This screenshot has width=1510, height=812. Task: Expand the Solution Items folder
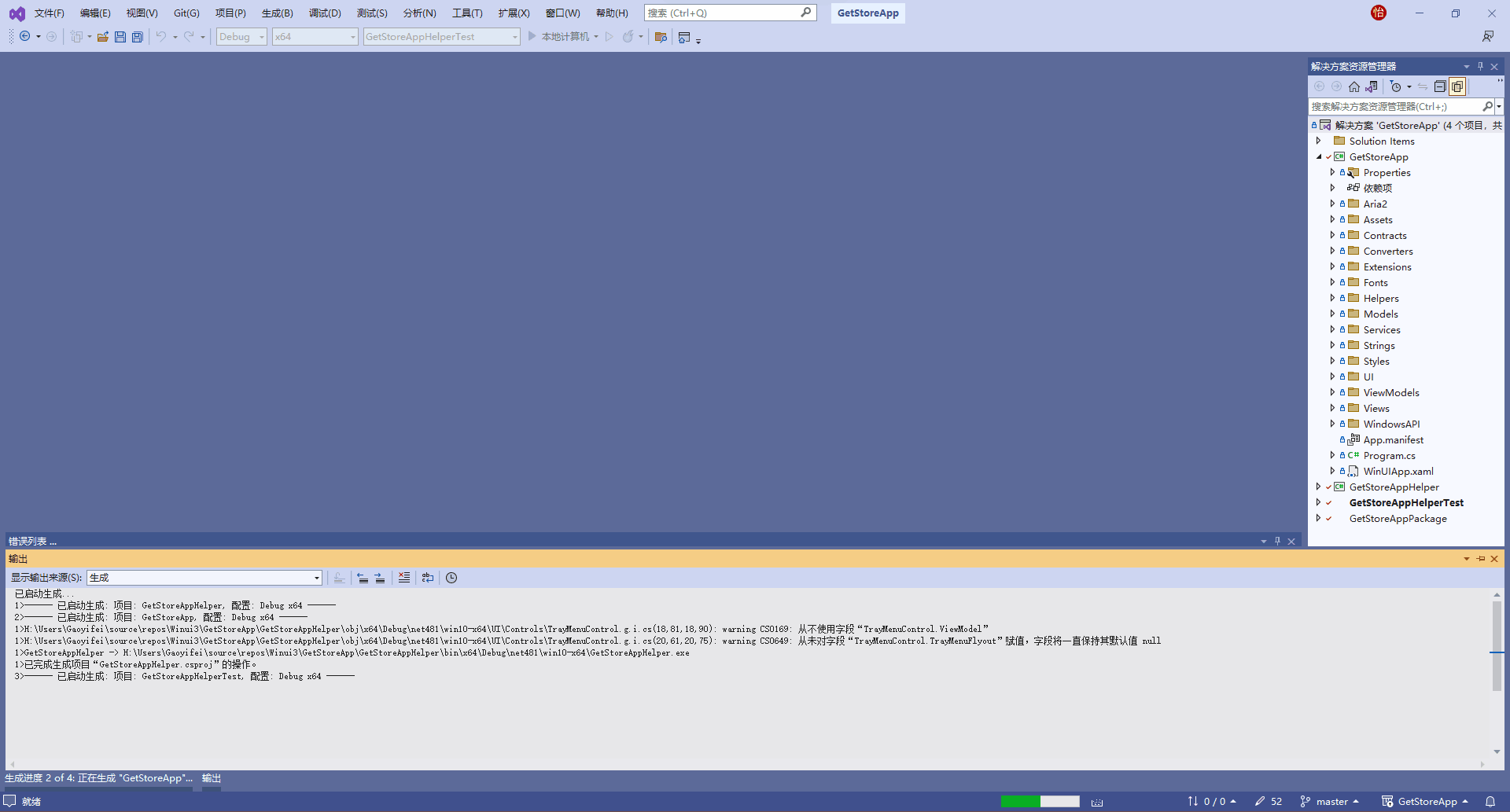point(1319,141)
